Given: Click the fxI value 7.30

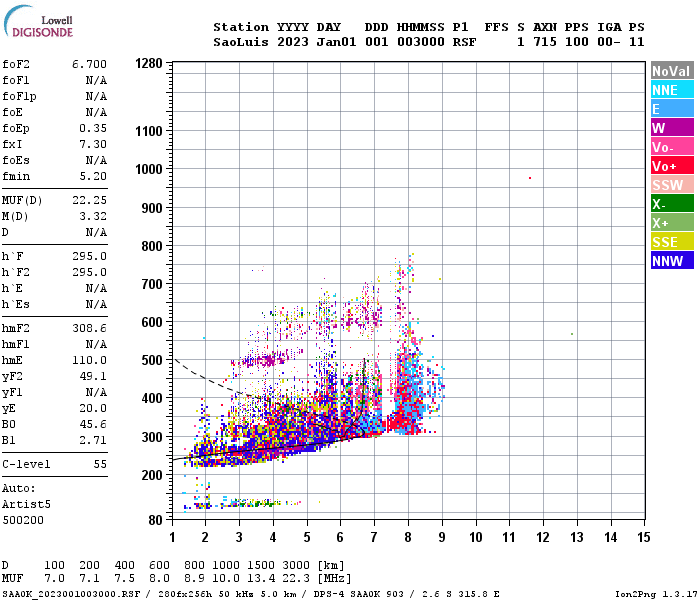Looking at the screenshot, I should (93, 144).
